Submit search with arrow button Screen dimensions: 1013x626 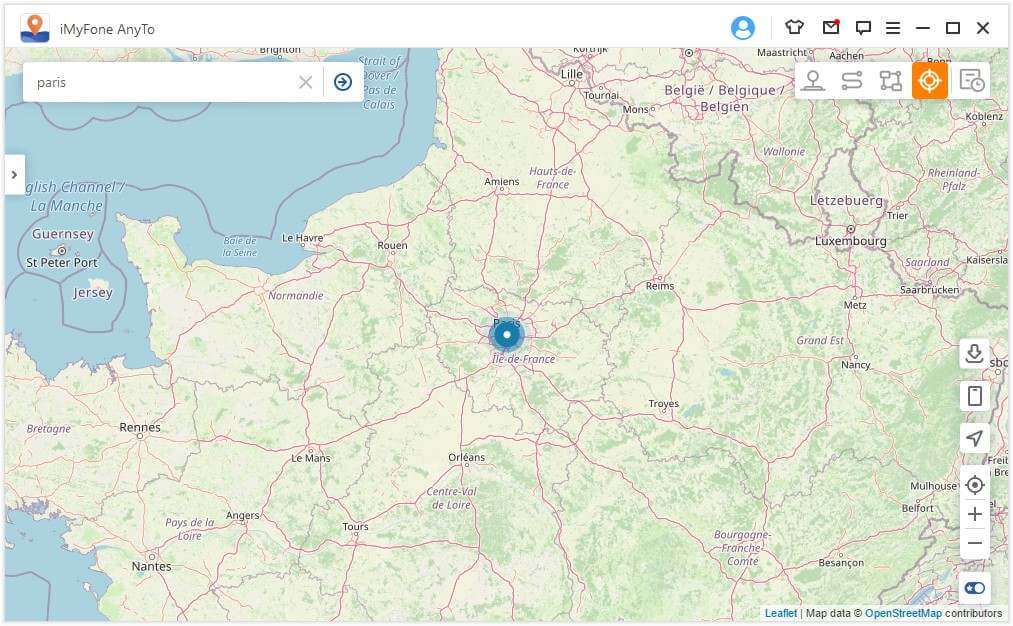tap(343, 82)
